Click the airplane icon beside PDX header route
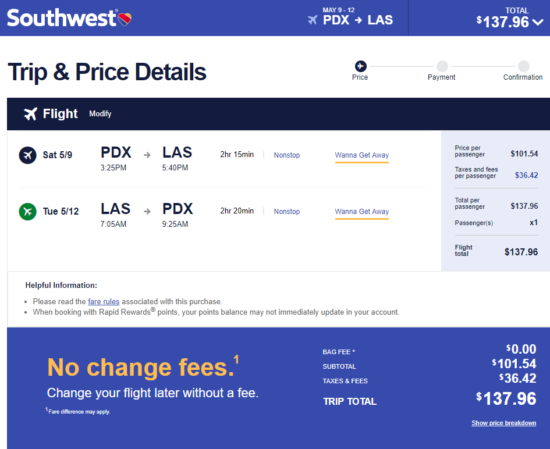Image resolution: width=550 pixels, height=449 pixels. [x=313, y=20]
